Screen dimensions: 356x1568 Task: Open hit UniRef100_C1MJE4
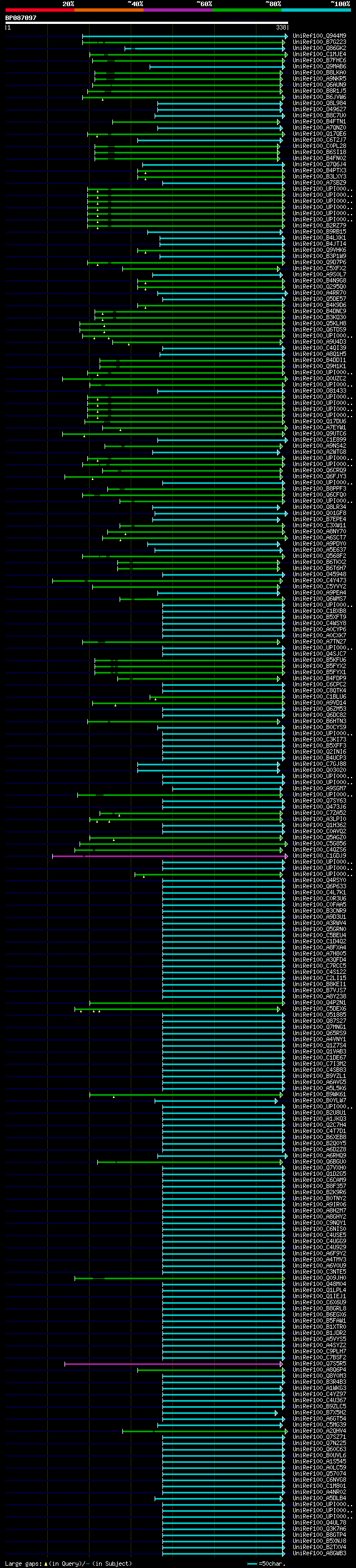point(319,54)
